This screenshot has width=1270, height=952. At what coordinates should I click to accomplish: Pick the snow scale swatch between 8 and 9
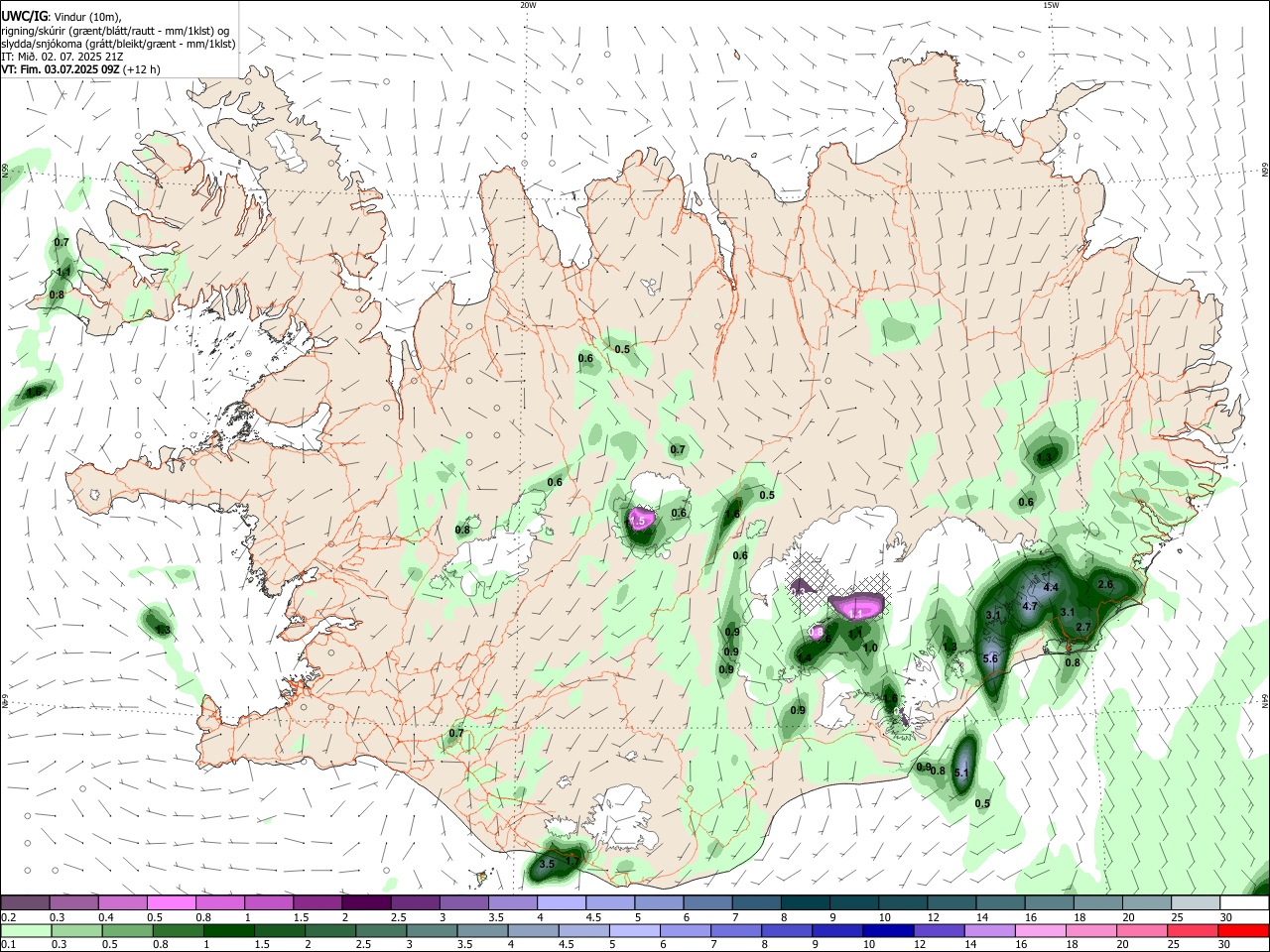click(805, 903)
